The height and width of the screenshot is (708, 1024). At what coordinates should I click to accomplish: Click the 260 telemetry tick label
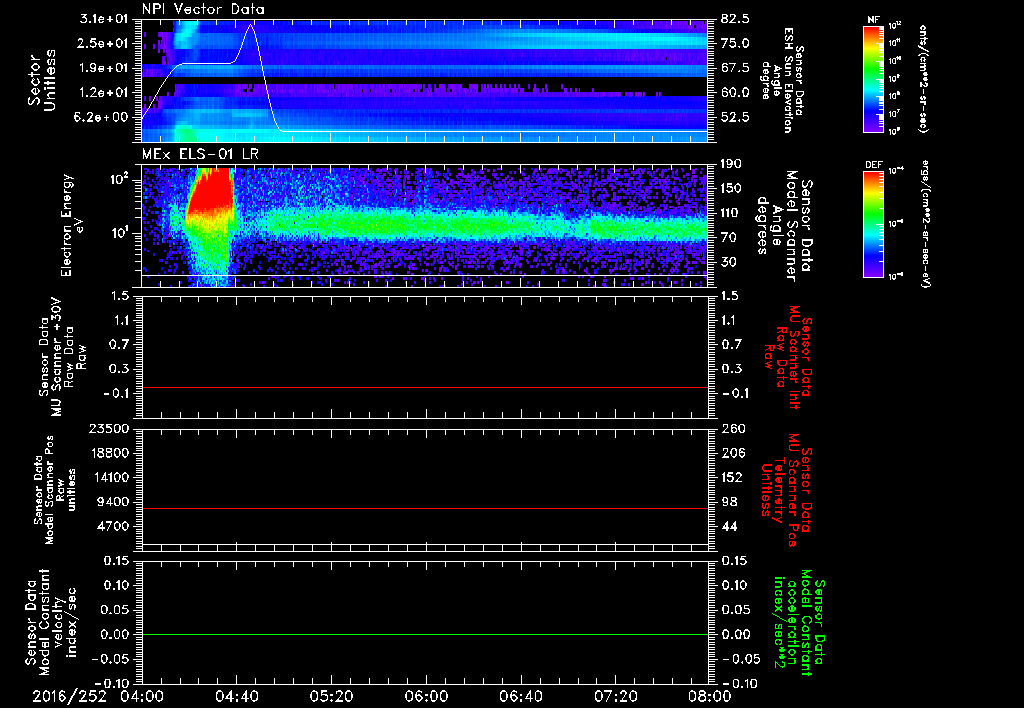click(731, 428)
